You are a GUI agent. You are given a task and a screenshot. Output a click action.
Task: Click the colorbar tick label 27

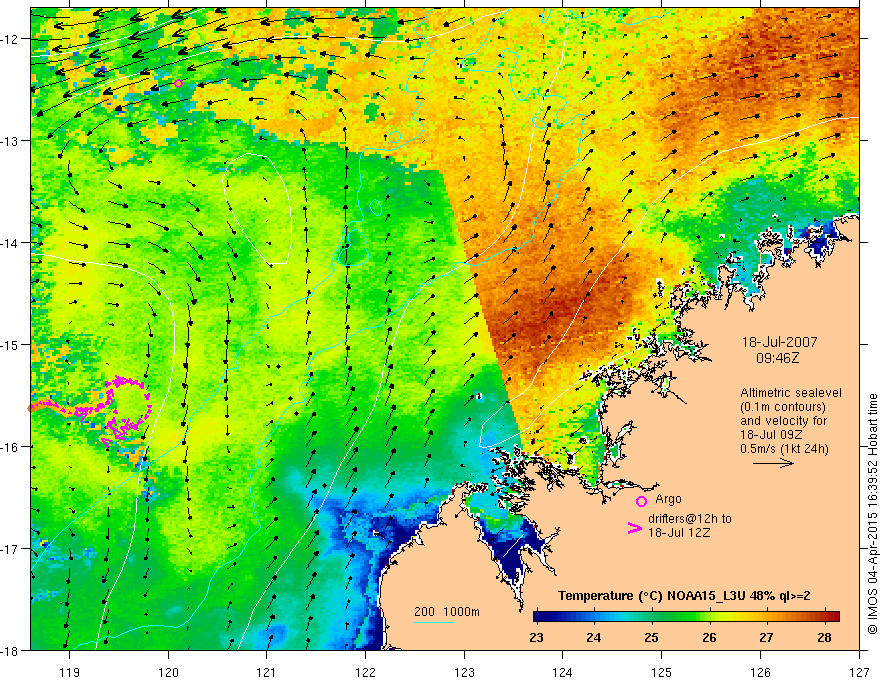click(766, 637)
